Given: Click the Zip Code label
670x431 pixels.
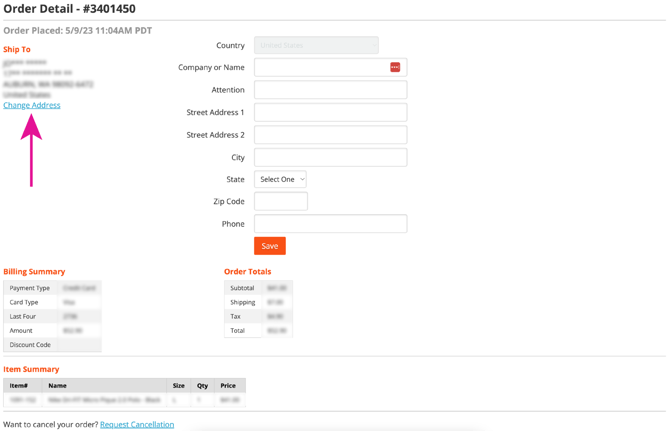Looking at the screenshot, I should coord(229,201).
